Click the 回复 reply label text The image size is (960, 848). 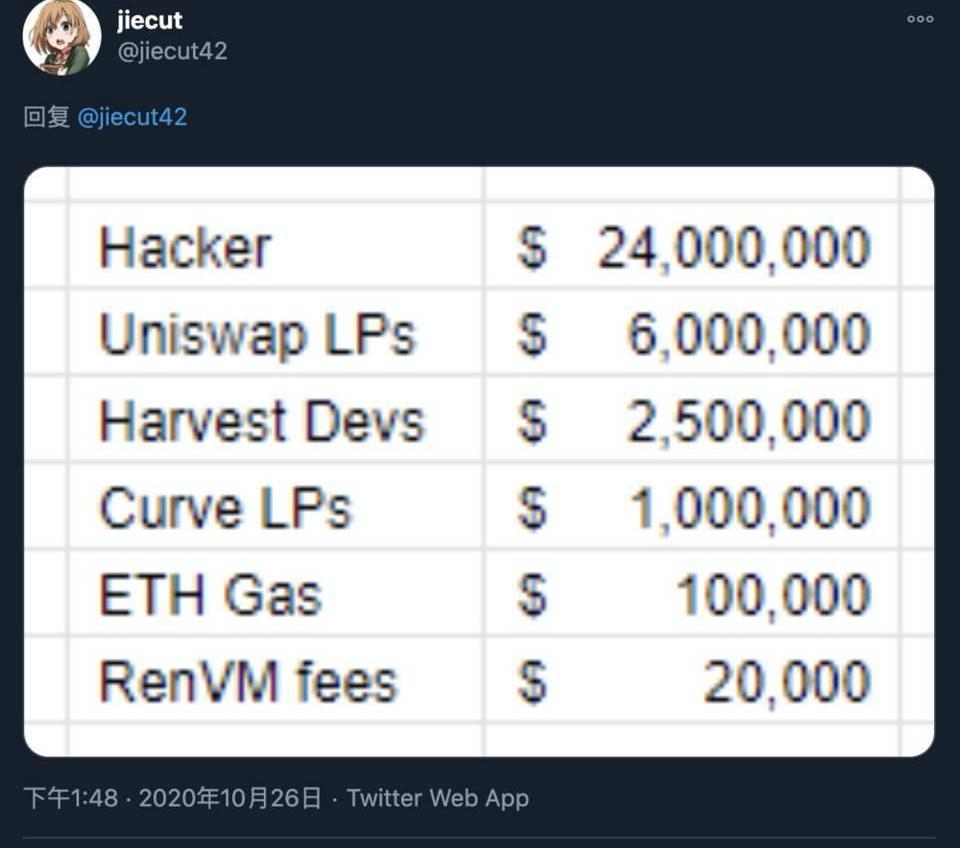46,117
